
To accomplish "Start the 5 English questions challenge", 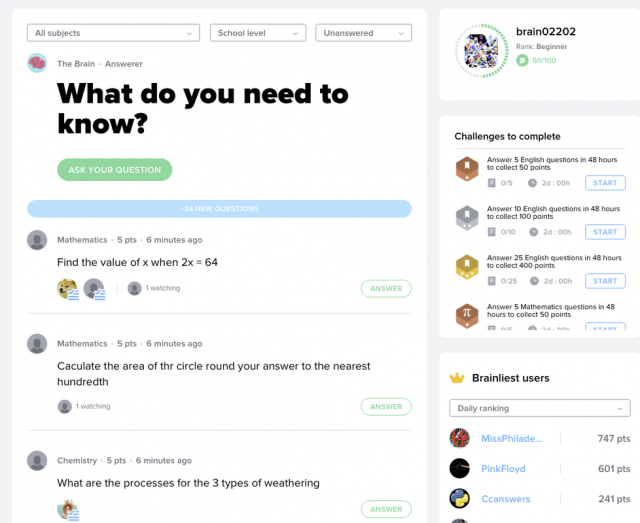I will pyautogui.click(x=605, y=183).
